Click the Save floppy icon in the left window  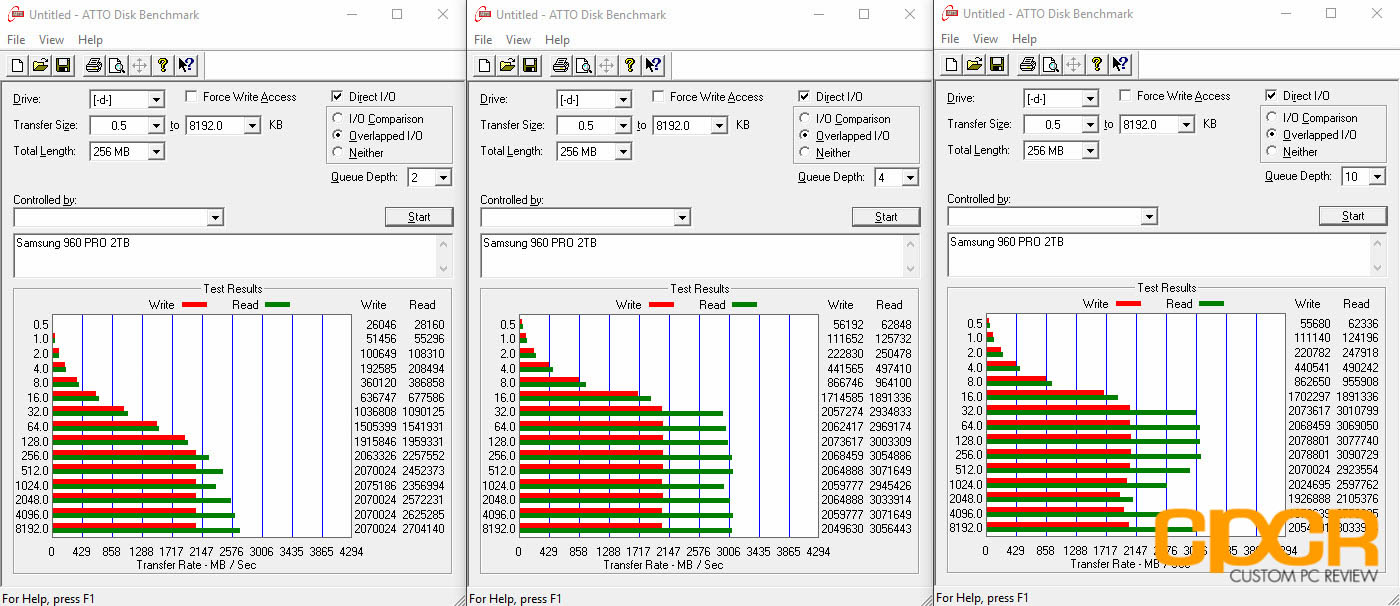tap(63, 66)
